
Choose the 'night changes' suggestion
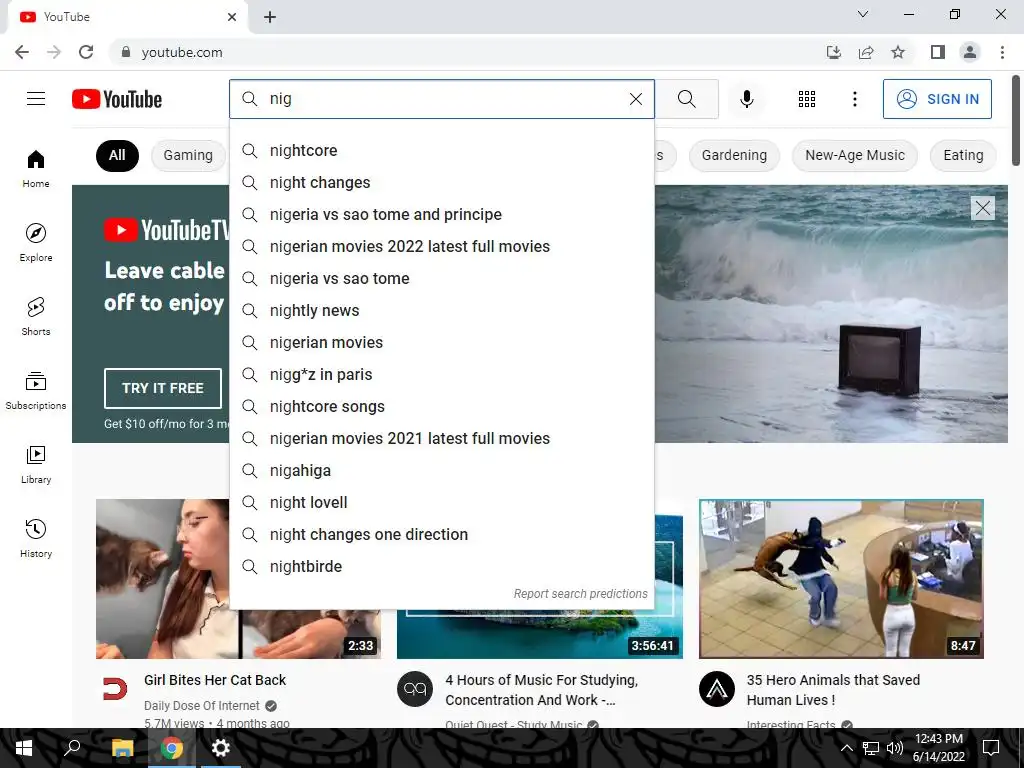[x=441, y=182]
